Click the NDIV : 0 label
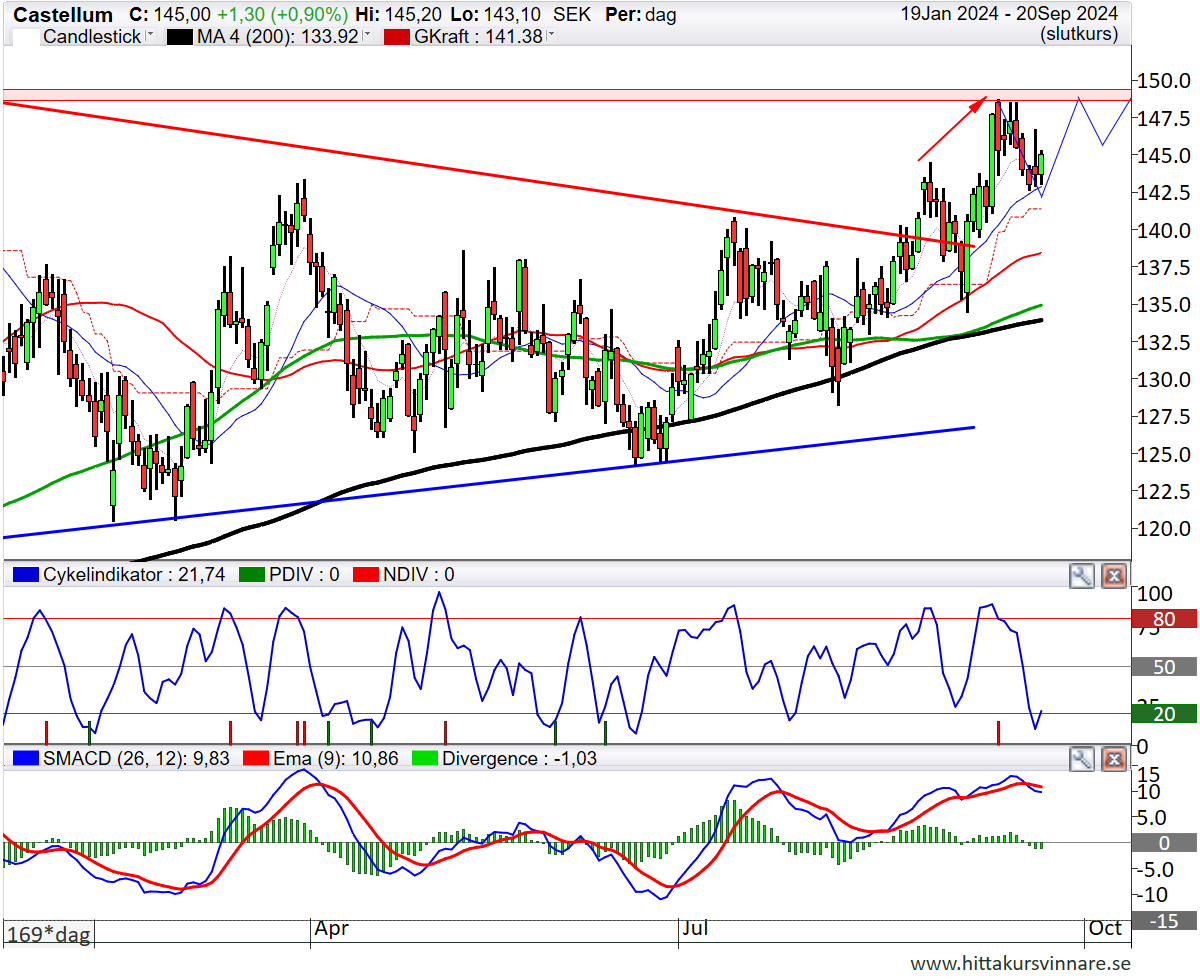Screen dimensions: 1200x980 click(x=421, y=575)
